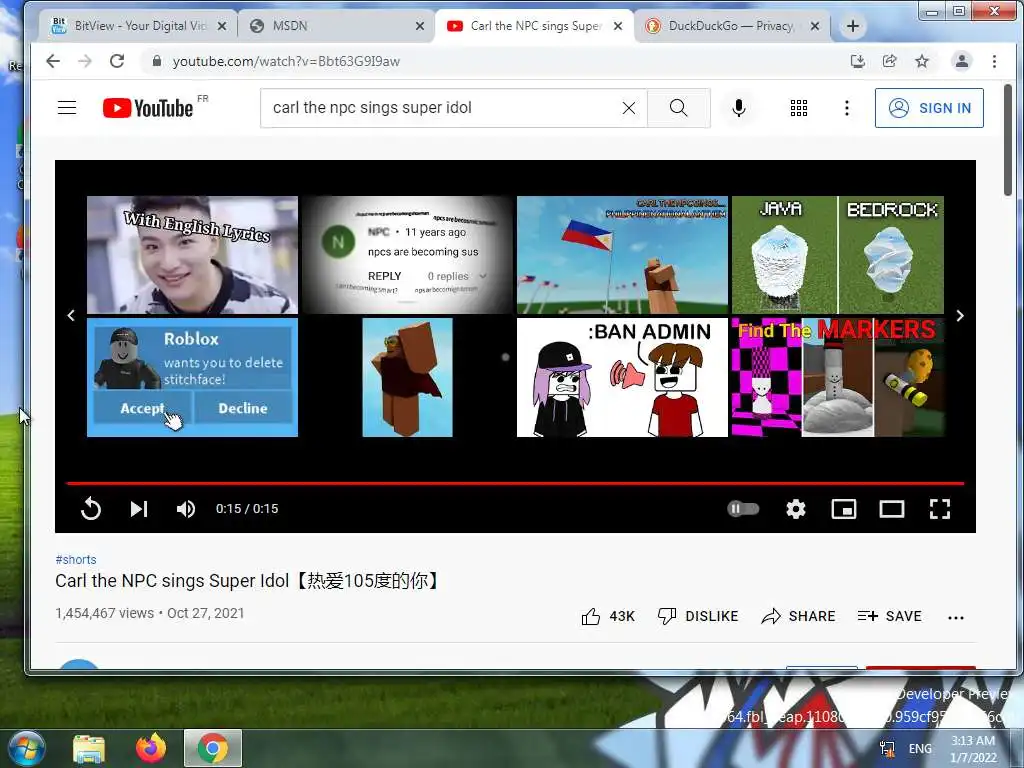Skip to the next video
The image size is (1024, 768).
pos(138,509)
